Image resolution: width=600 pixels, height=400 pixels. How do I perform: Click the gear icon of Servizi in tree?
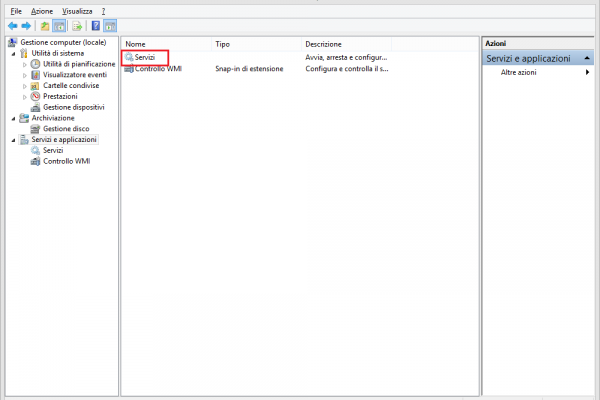35,150
